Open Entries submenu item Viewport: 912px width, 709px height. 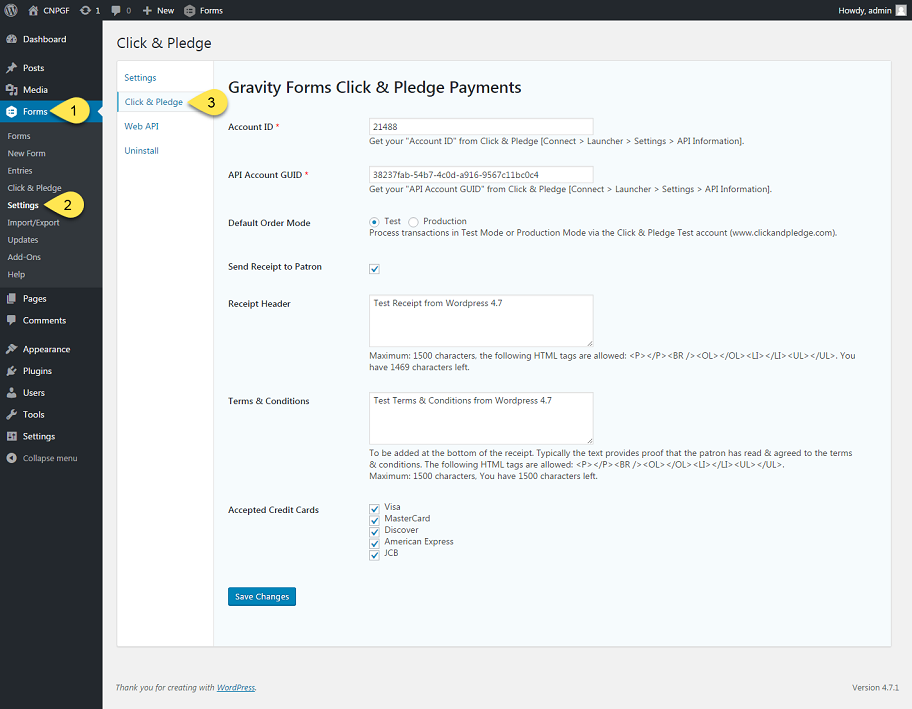coord(20,171)
